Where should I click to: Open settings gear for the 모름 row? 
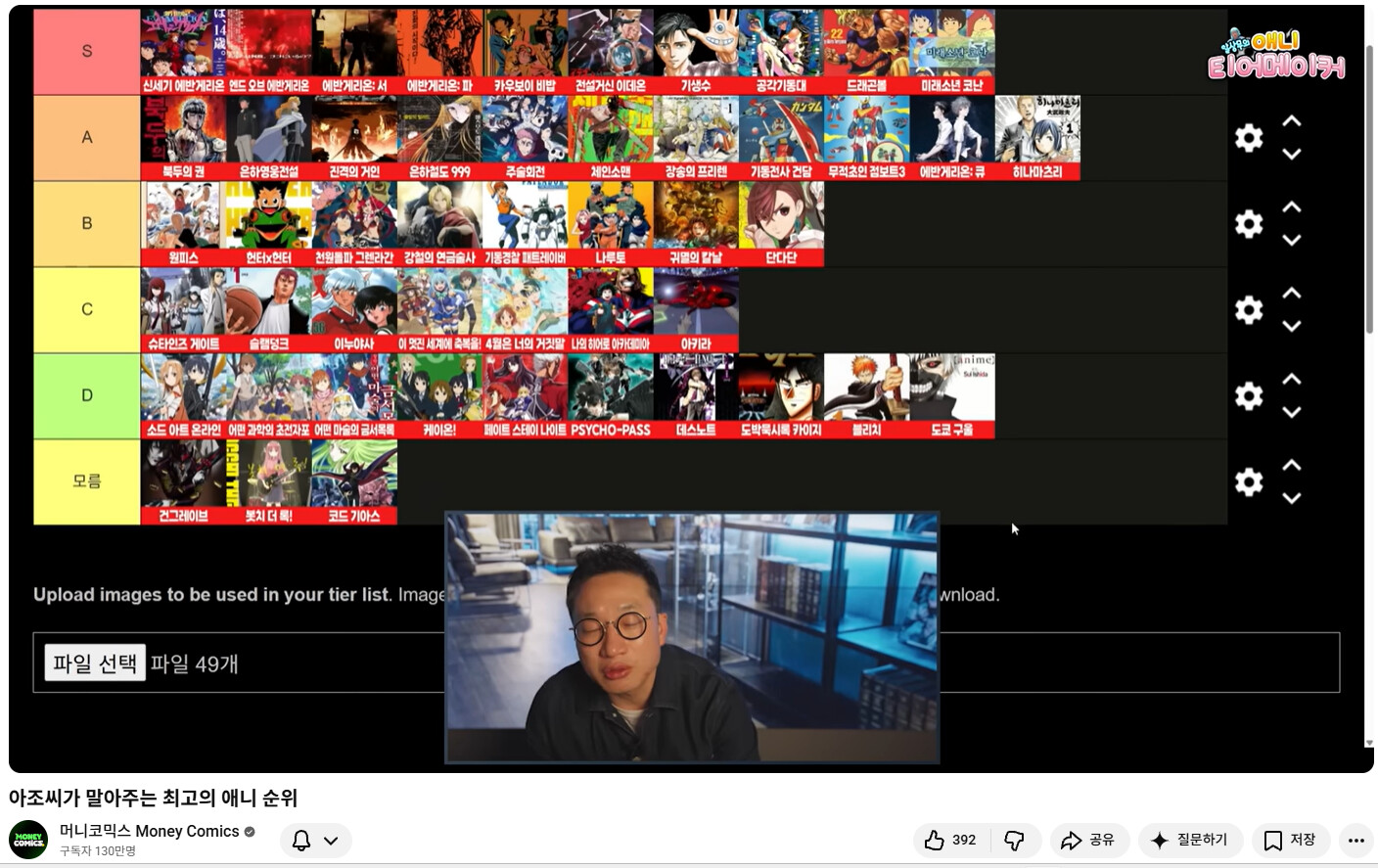(x=1249, y=482)
